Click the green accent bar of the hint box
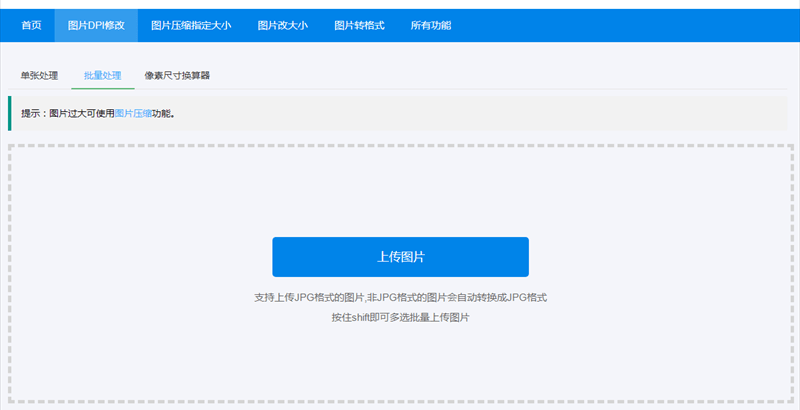The width and height of the screenshot is (800, 410). [10, 113]
